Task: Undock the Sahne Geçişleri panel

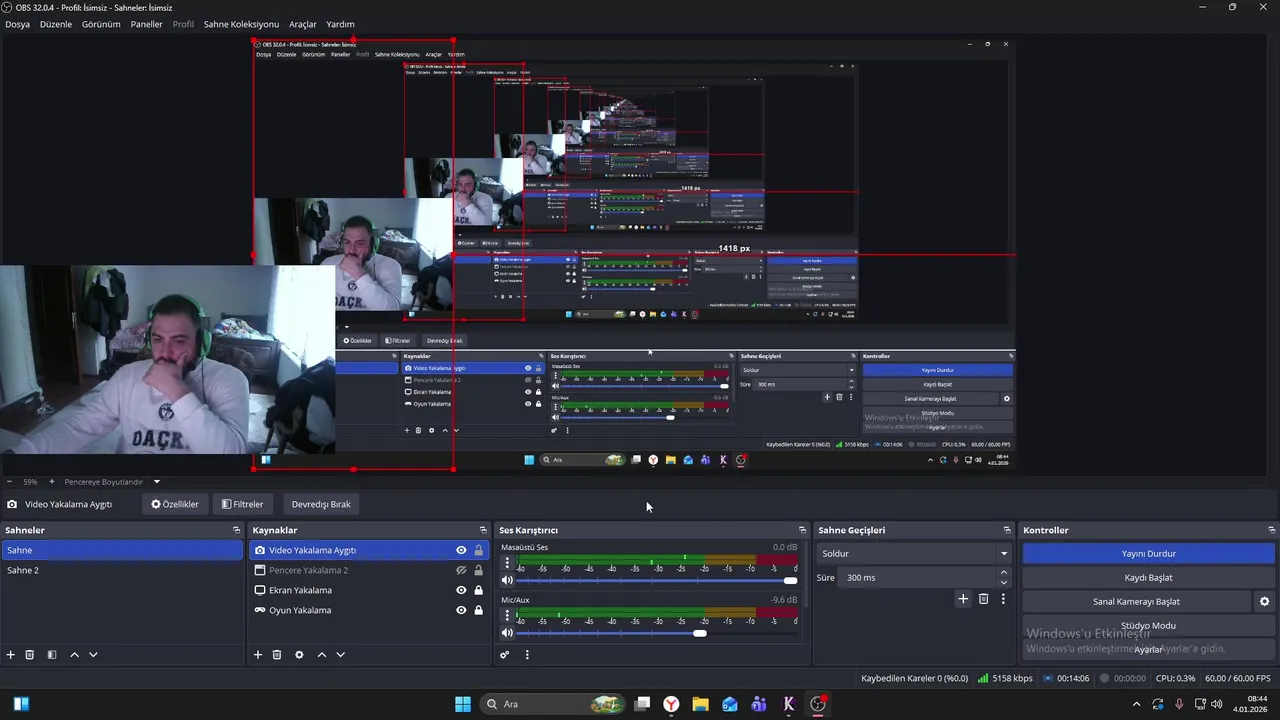Action: coord(1007,530)
